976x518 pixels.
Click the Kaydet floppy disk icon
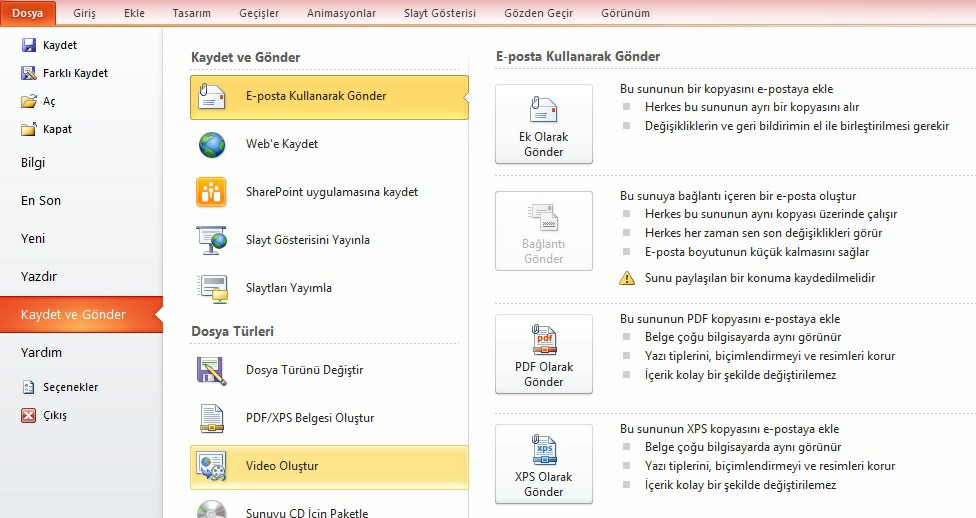click(x=29, y=45)
